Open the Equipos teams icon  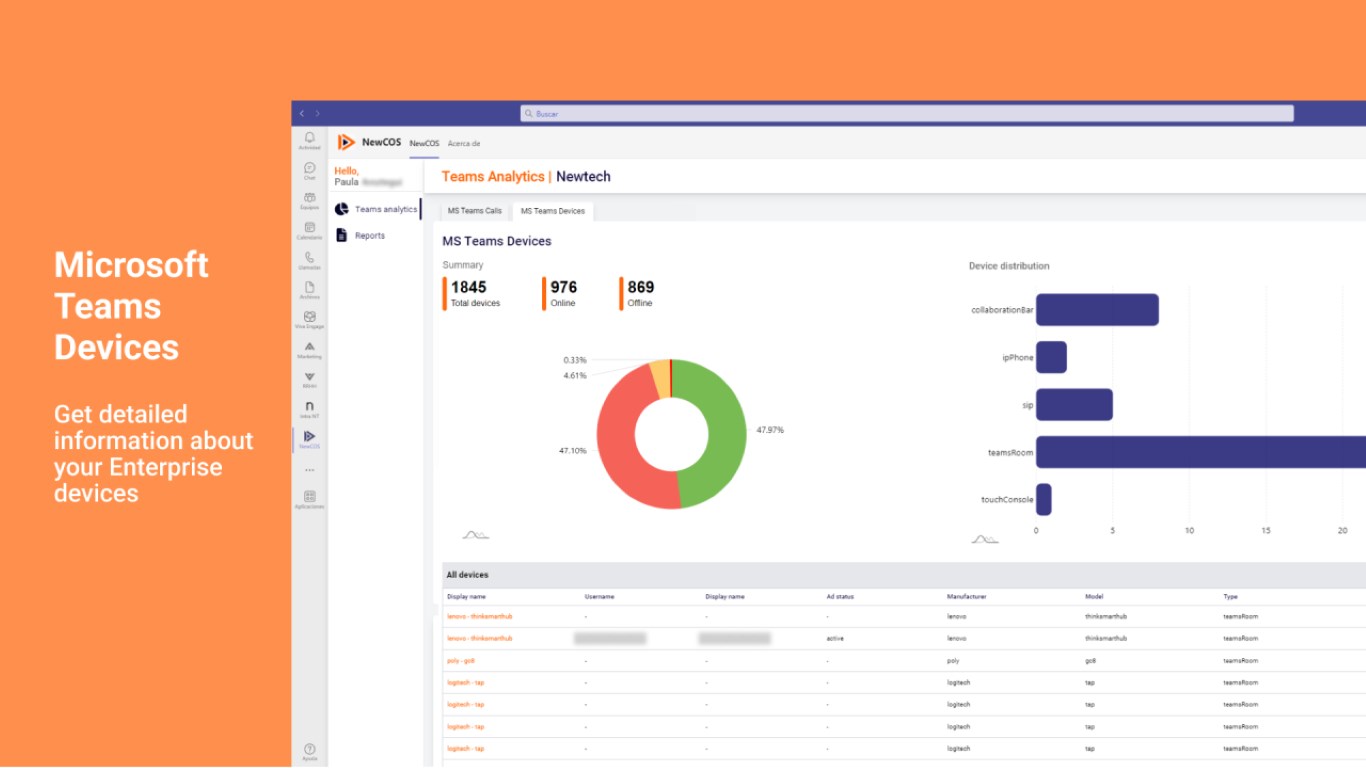coord(310,200)
